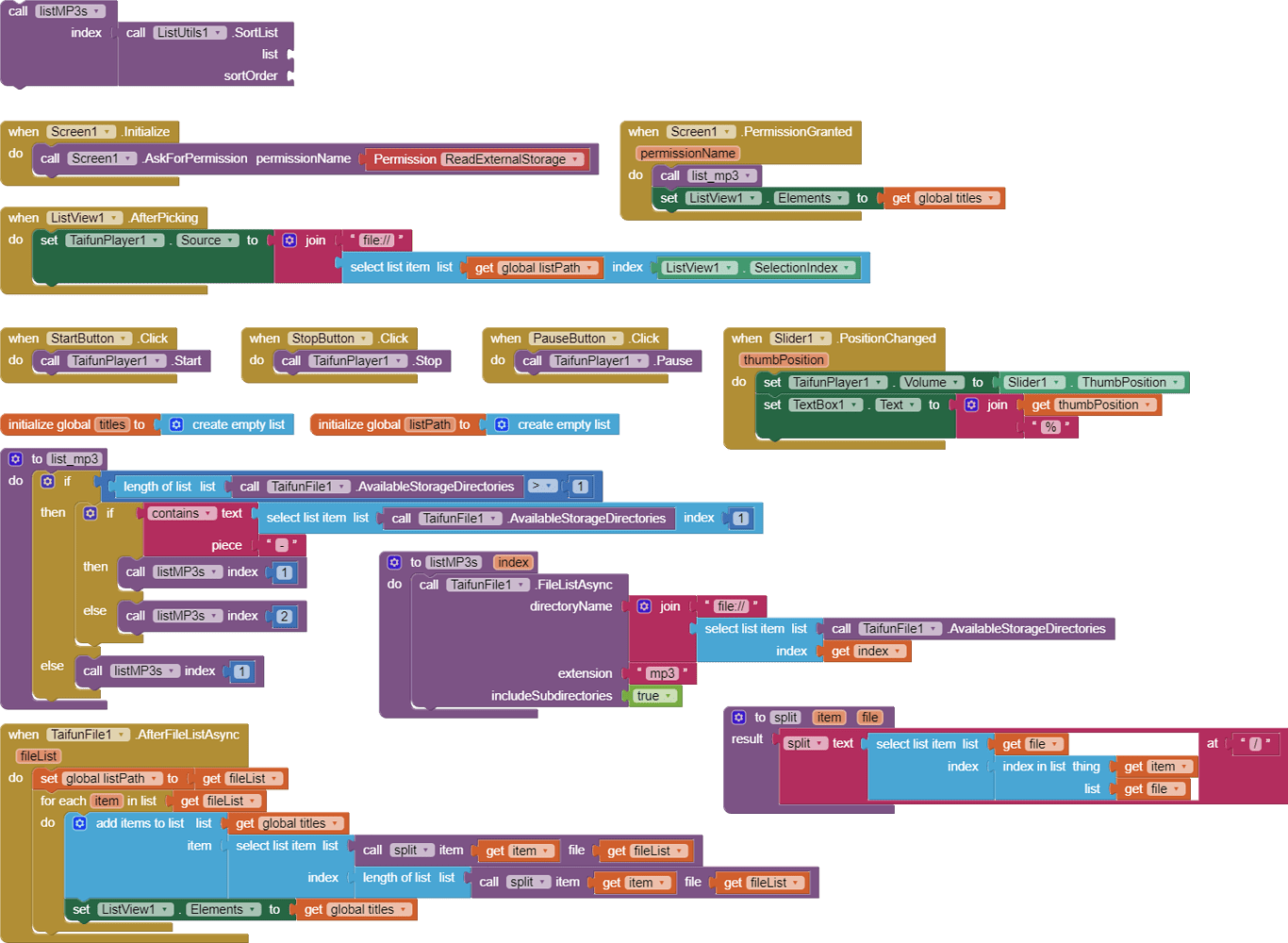
Task: Edit number 1 in length comparison
Action: coord(581,487)
